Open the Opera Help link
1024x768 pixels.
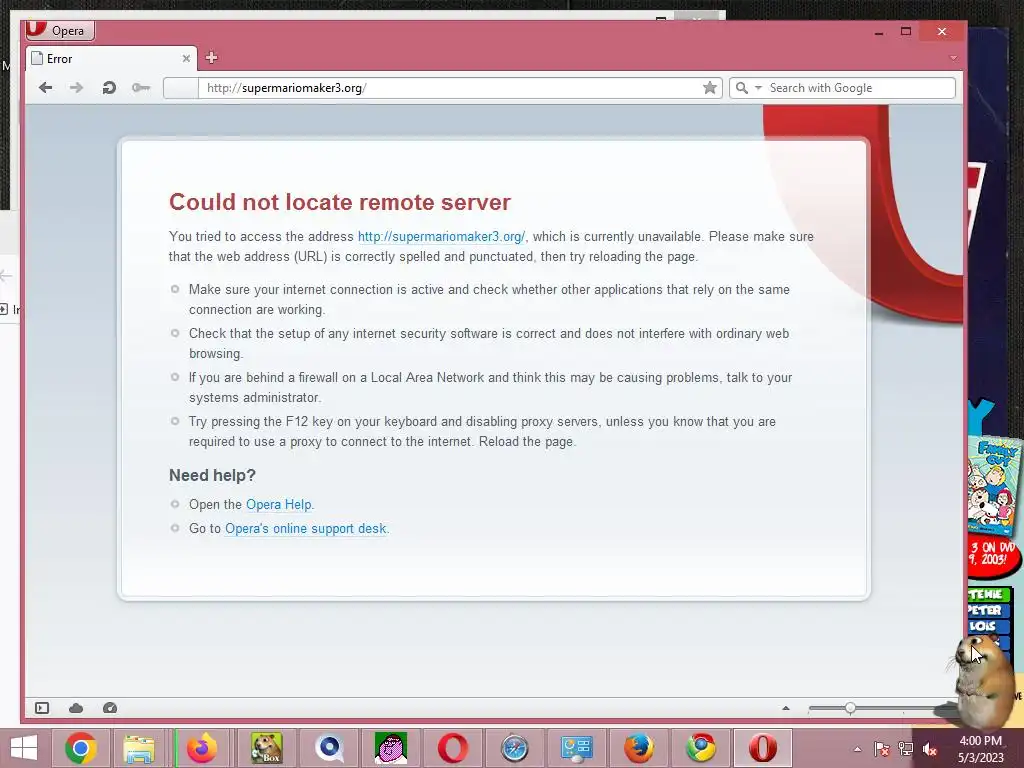[279, 504]
